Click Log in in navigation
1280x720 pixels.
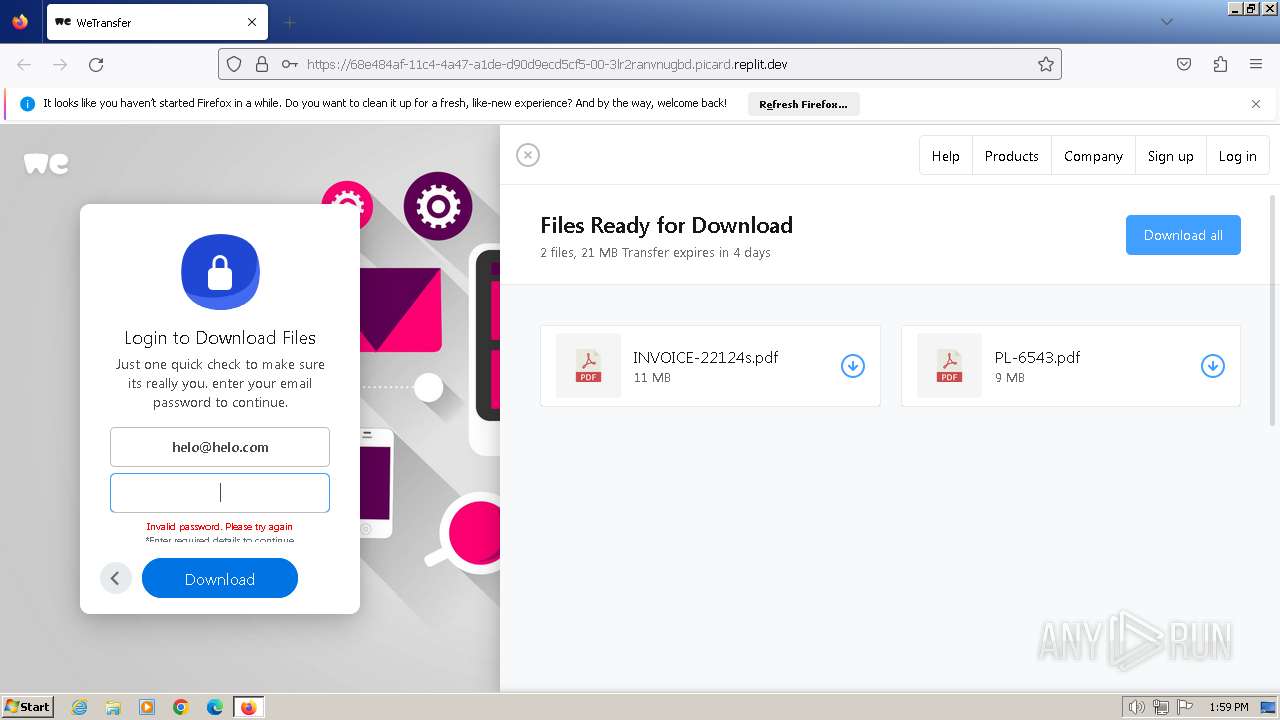coord(1238,156)
